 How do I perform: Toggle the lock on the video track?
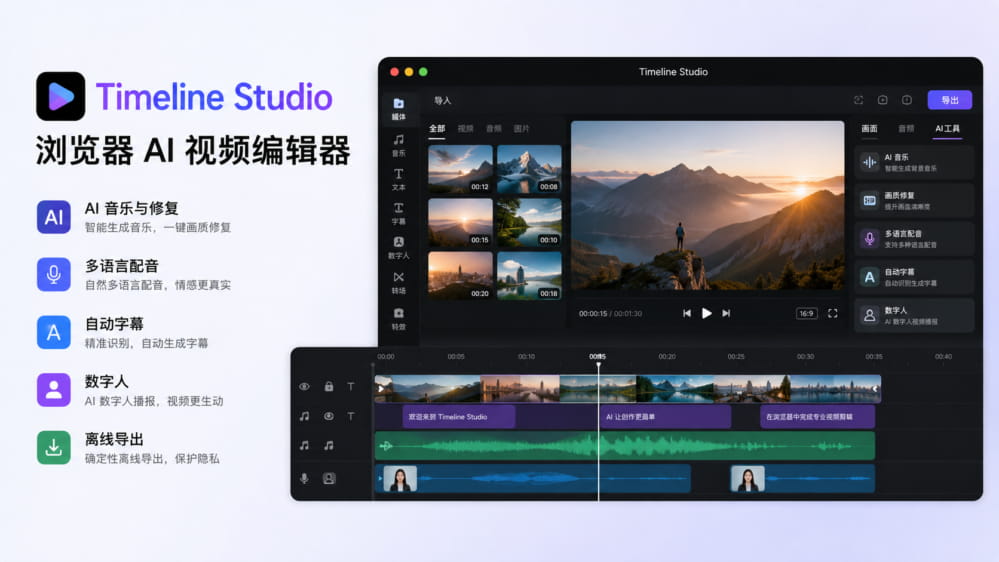pos(329,386)
